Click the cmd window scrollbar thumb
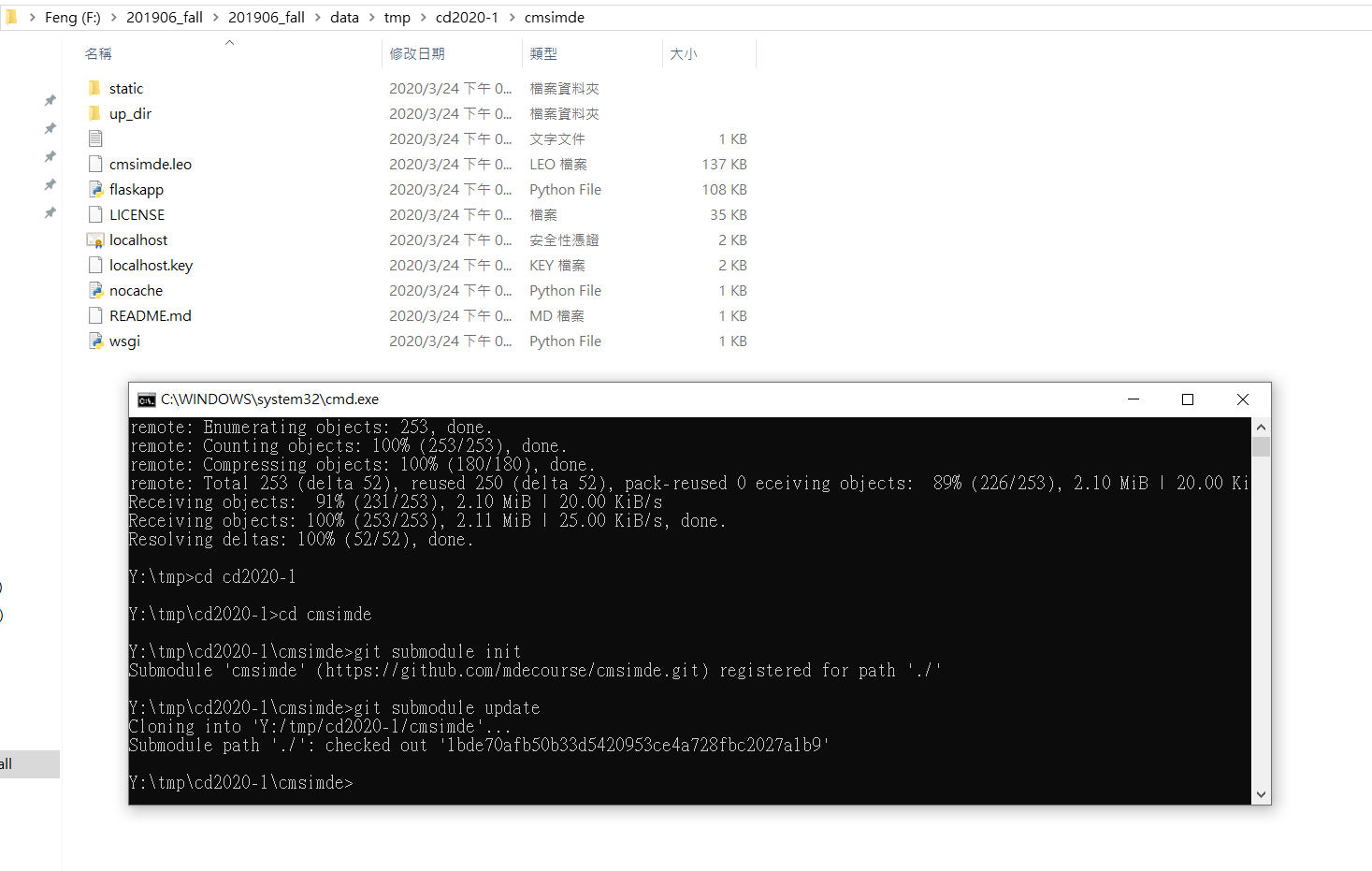The height and width of the screenshot is (871, 1372). pos(1262,446)
